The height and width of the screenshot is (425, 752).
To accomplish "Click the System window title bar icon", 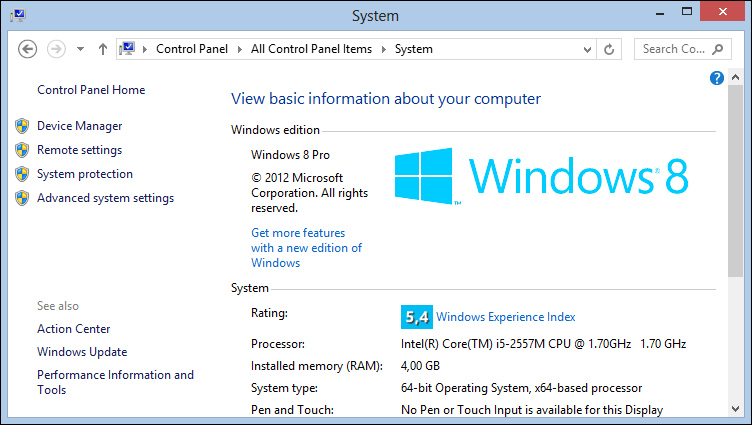I will click(x=18, y=15).
